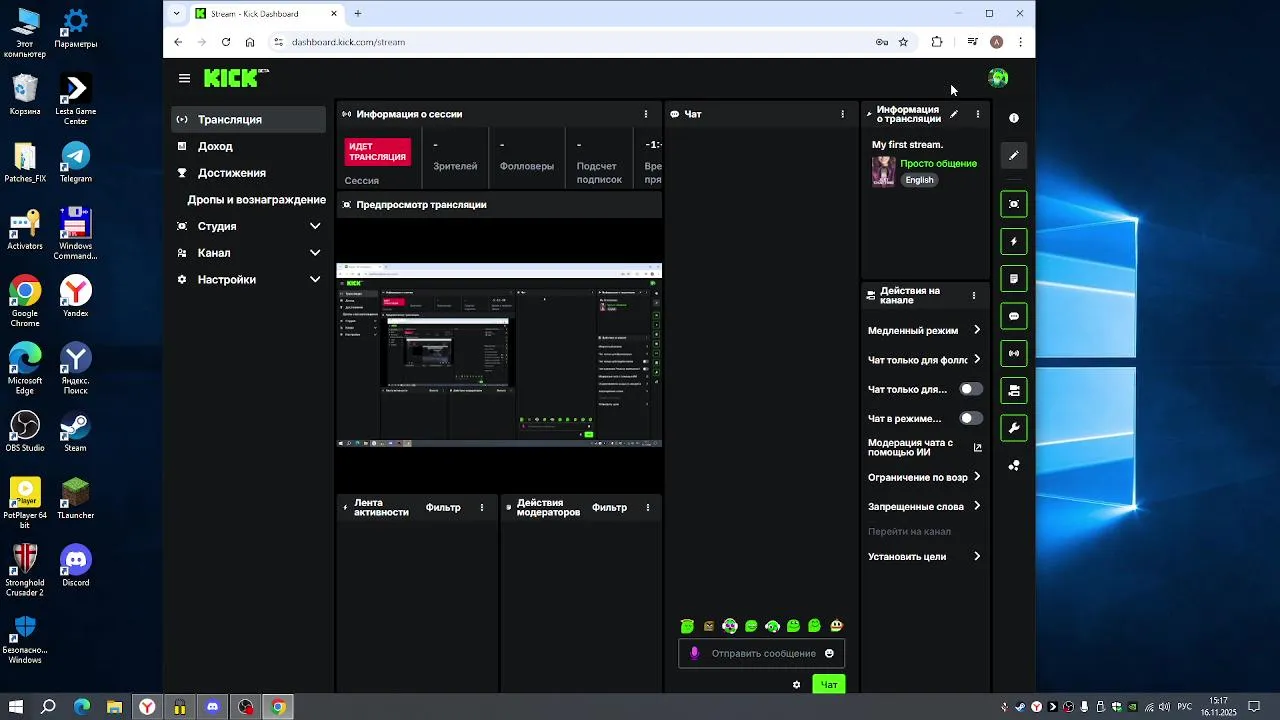The image size is (1280, 720).
Task: Toggle the 'Чат в режиме...' switch
Action: [x=971, y=418]
